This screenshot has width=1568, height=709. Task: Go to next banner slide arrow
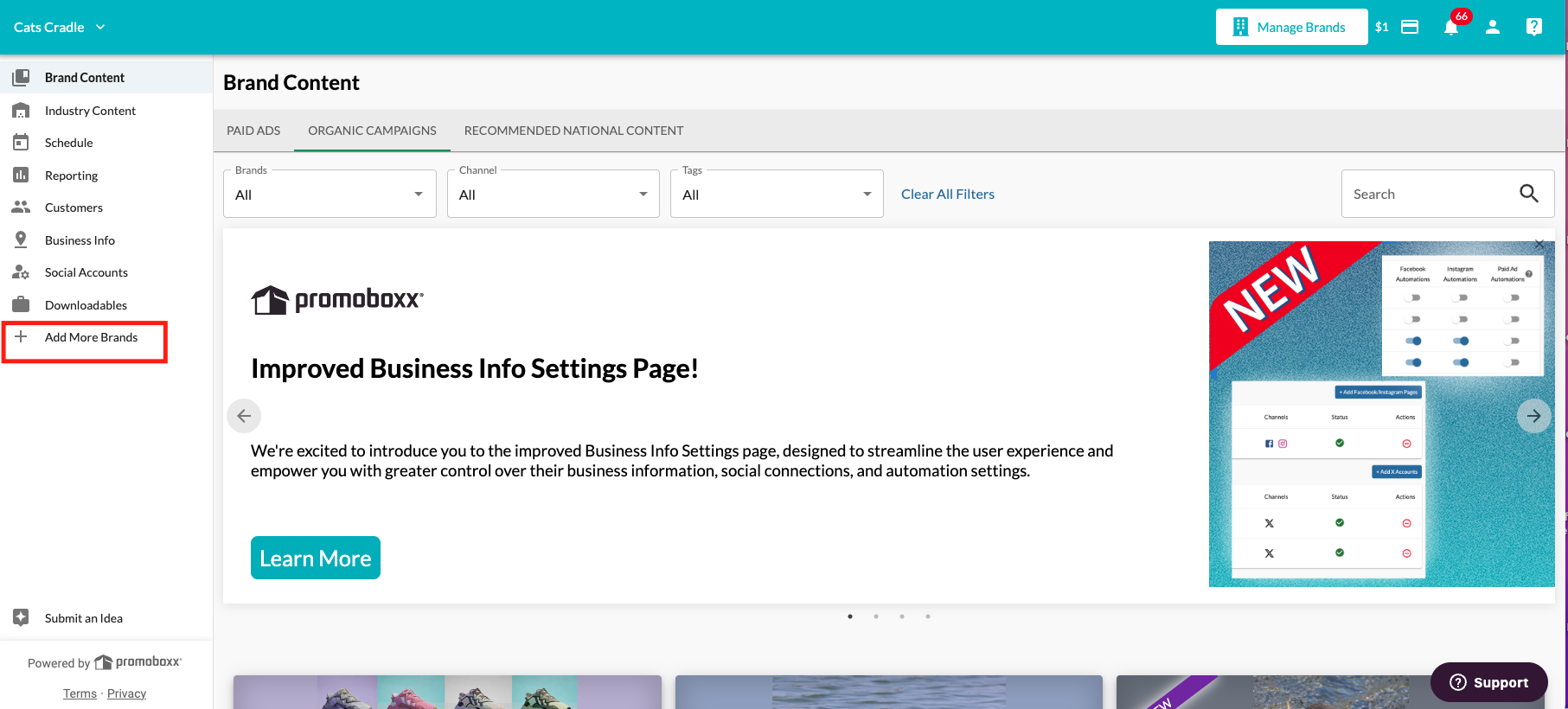(x=1533, y=416)
